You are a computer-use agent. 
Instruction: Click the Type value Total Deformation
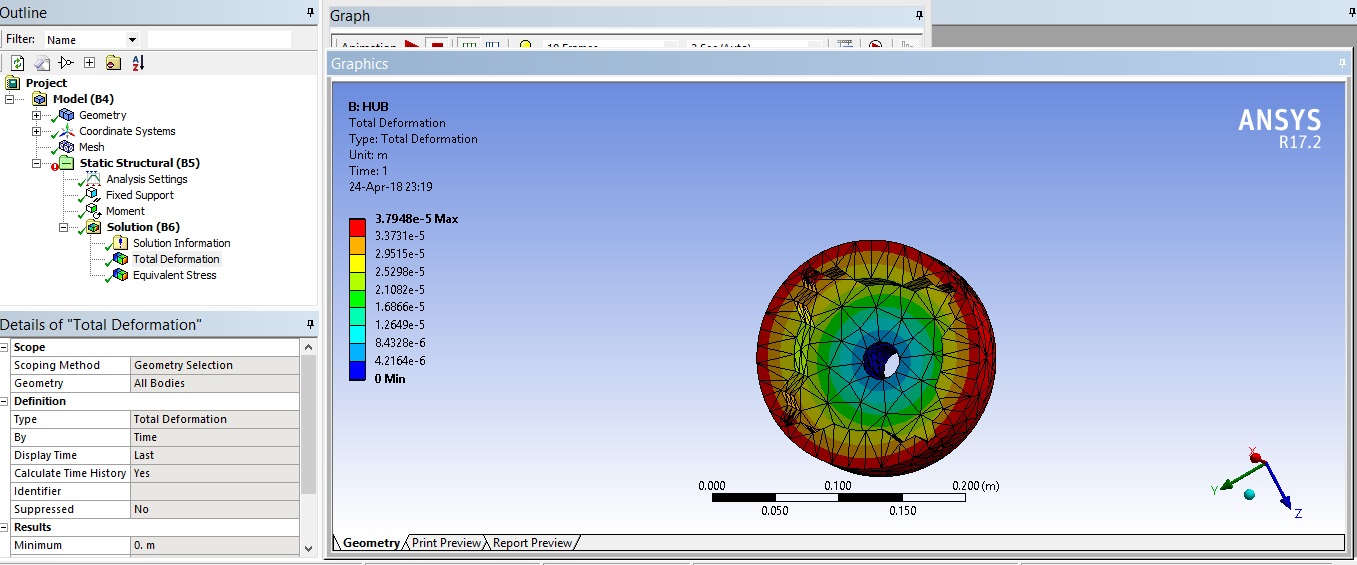tap(214, 419)
